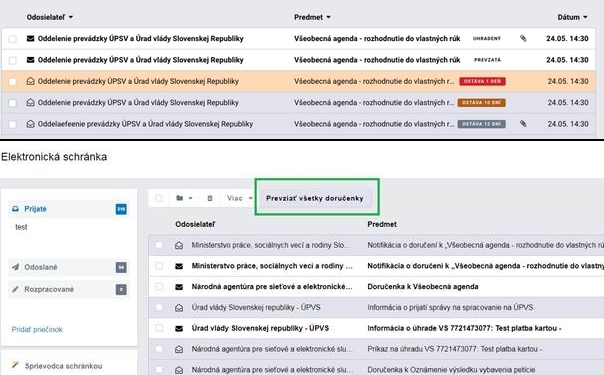
Task: Click the gray OSTÁVA 12 DNÍ badge
Action: pos(482,124)
